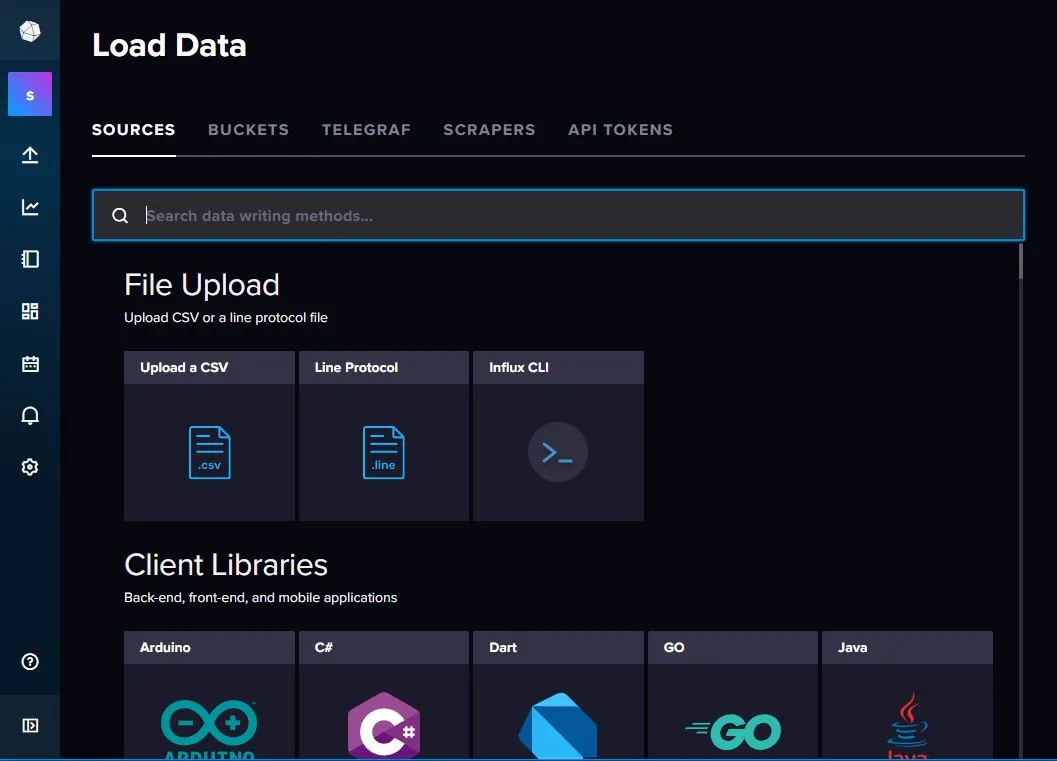The height and width of the screenshot is (761, 1057).
Task: Open the Tasks calendar icon
Action: coord(30,363)
